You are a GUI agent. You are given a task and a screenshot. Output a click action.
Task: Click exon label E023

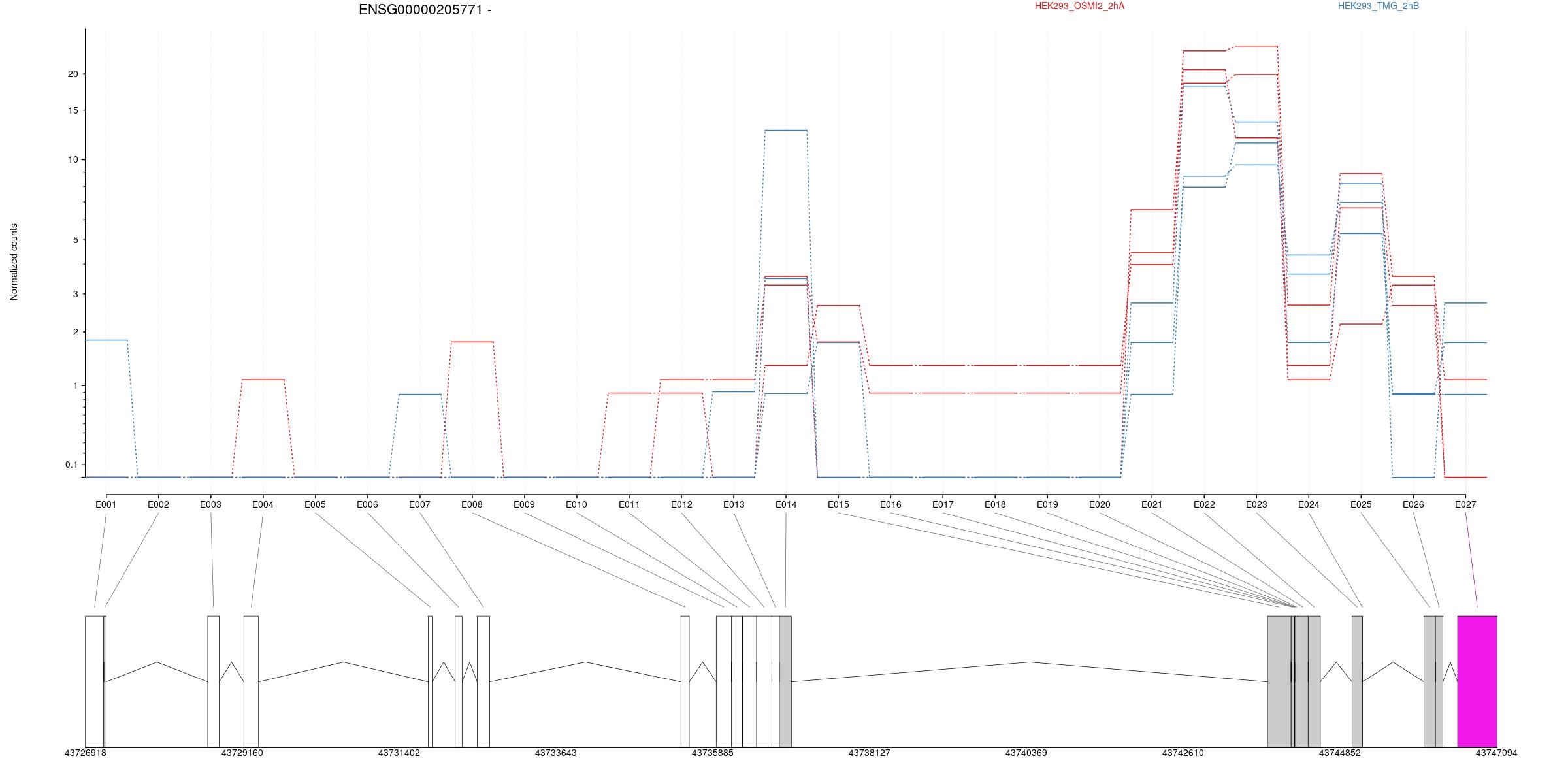(x=1256, y=504)
